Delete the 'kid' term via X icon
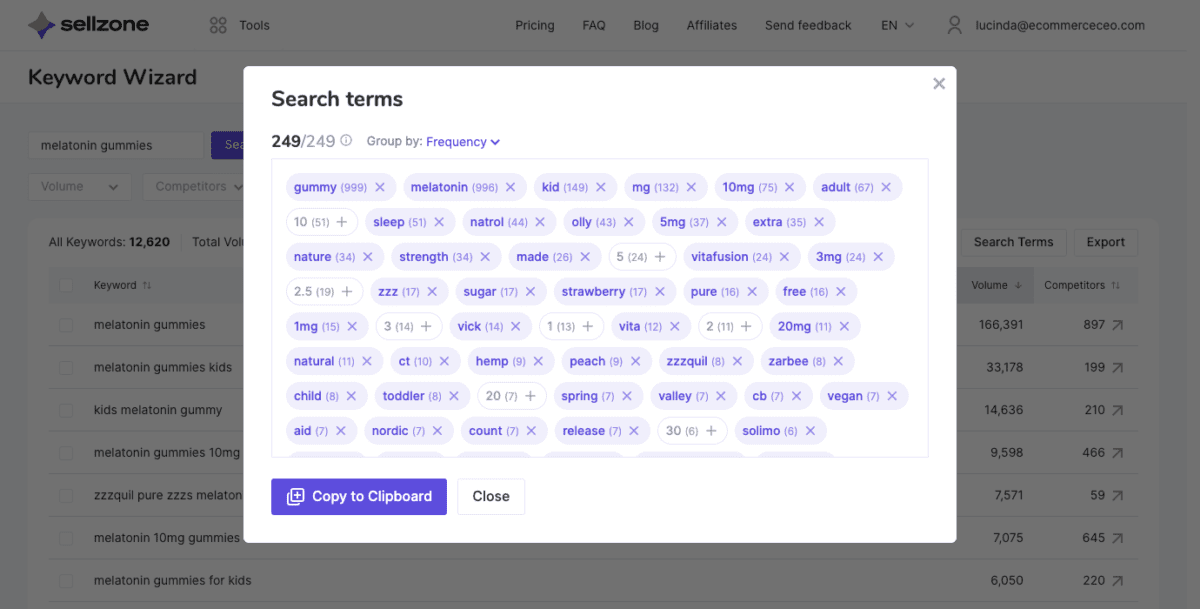 (x=601, y=187)
